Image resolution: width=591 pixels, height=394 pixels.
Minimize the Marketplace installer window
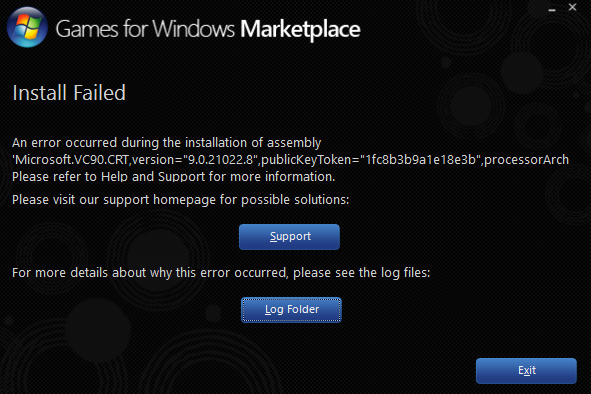552,8
